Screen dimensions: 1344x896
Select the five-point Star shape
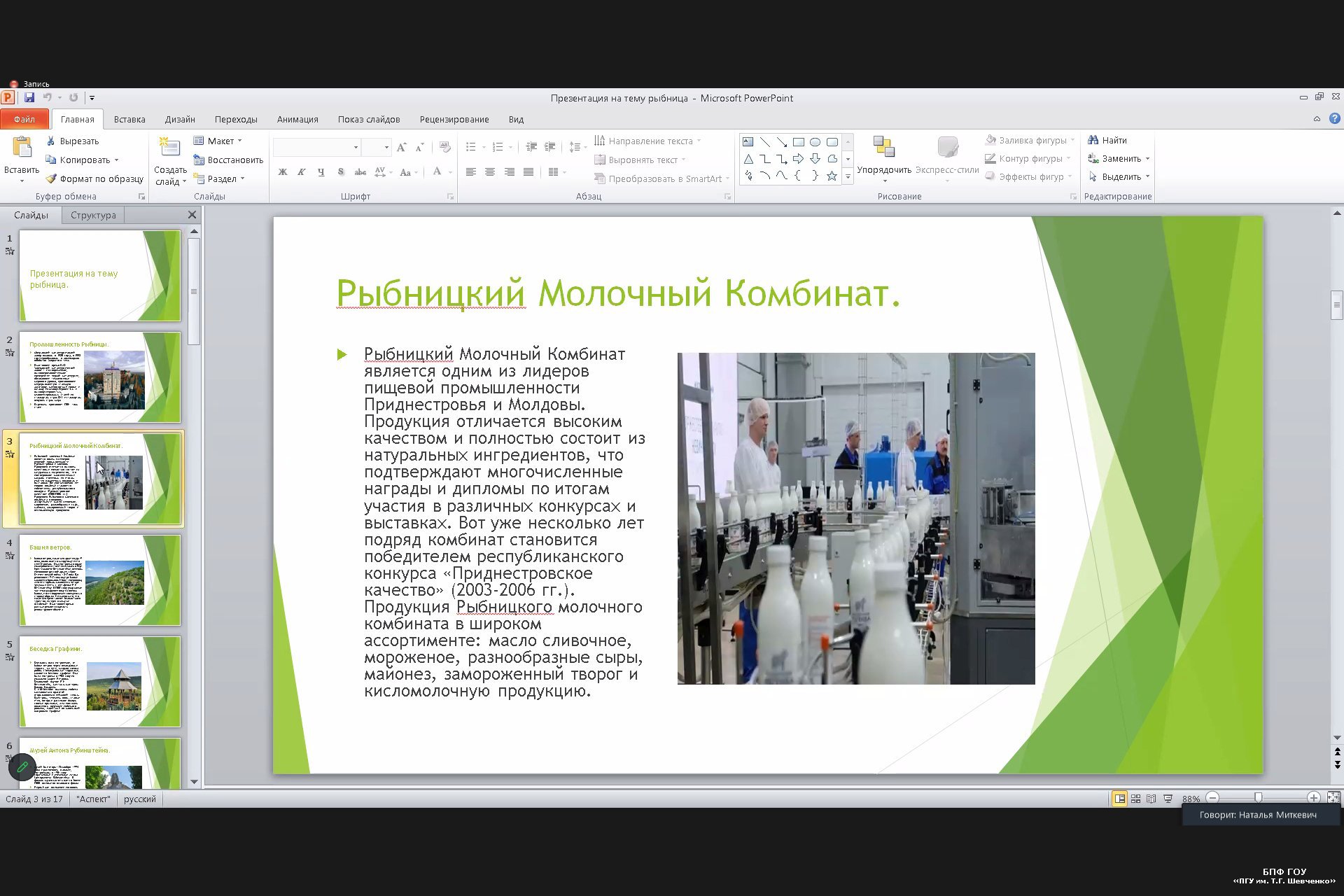coord(832,176)
